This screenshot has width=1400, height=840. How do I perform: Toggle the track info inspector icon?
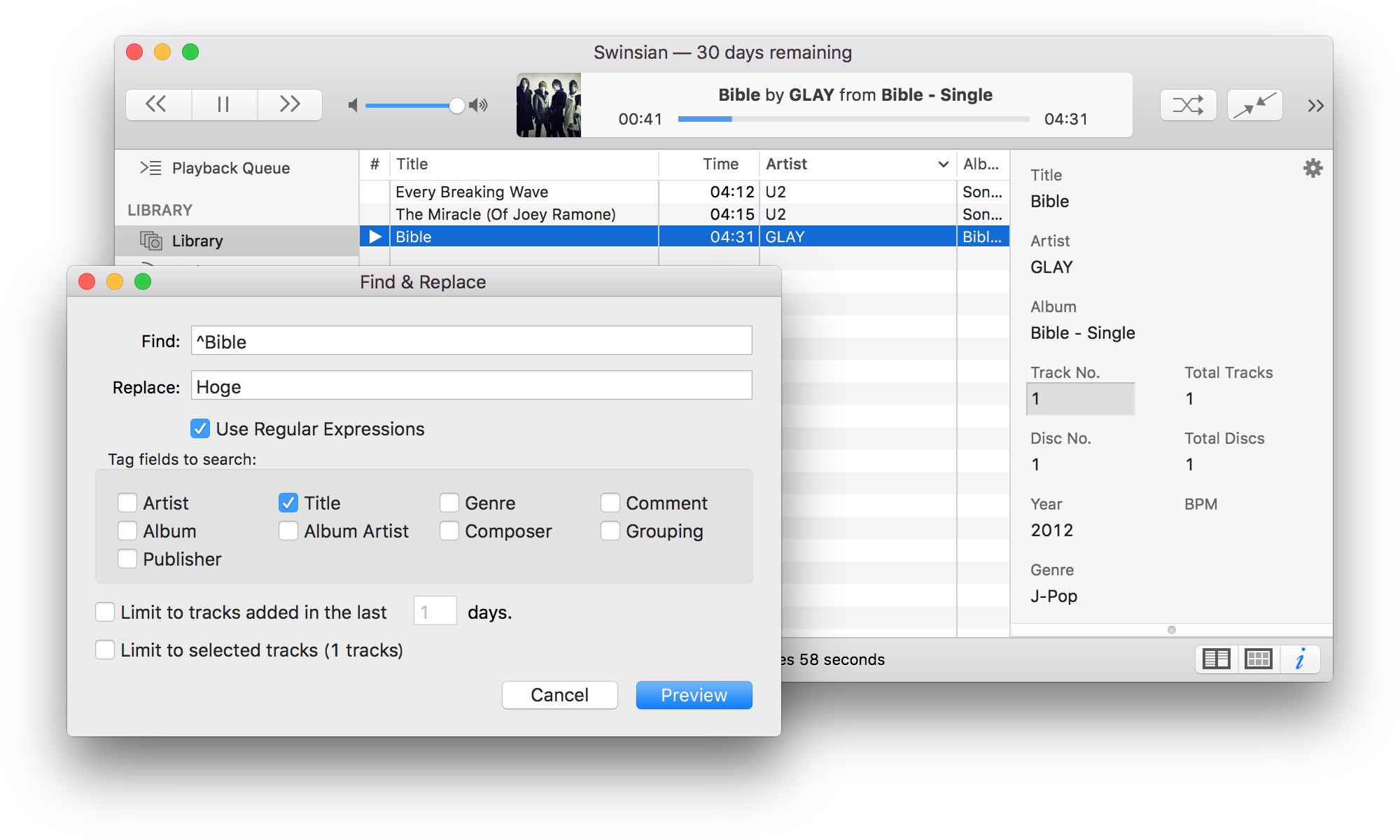[1300, 659]
